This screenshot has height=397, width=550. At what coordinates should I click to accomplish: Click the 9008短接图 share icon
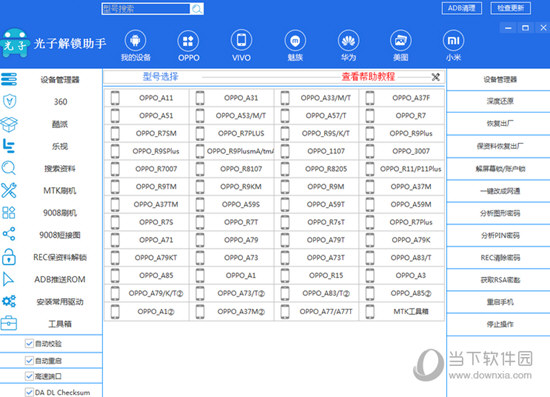tap(9, 234)
